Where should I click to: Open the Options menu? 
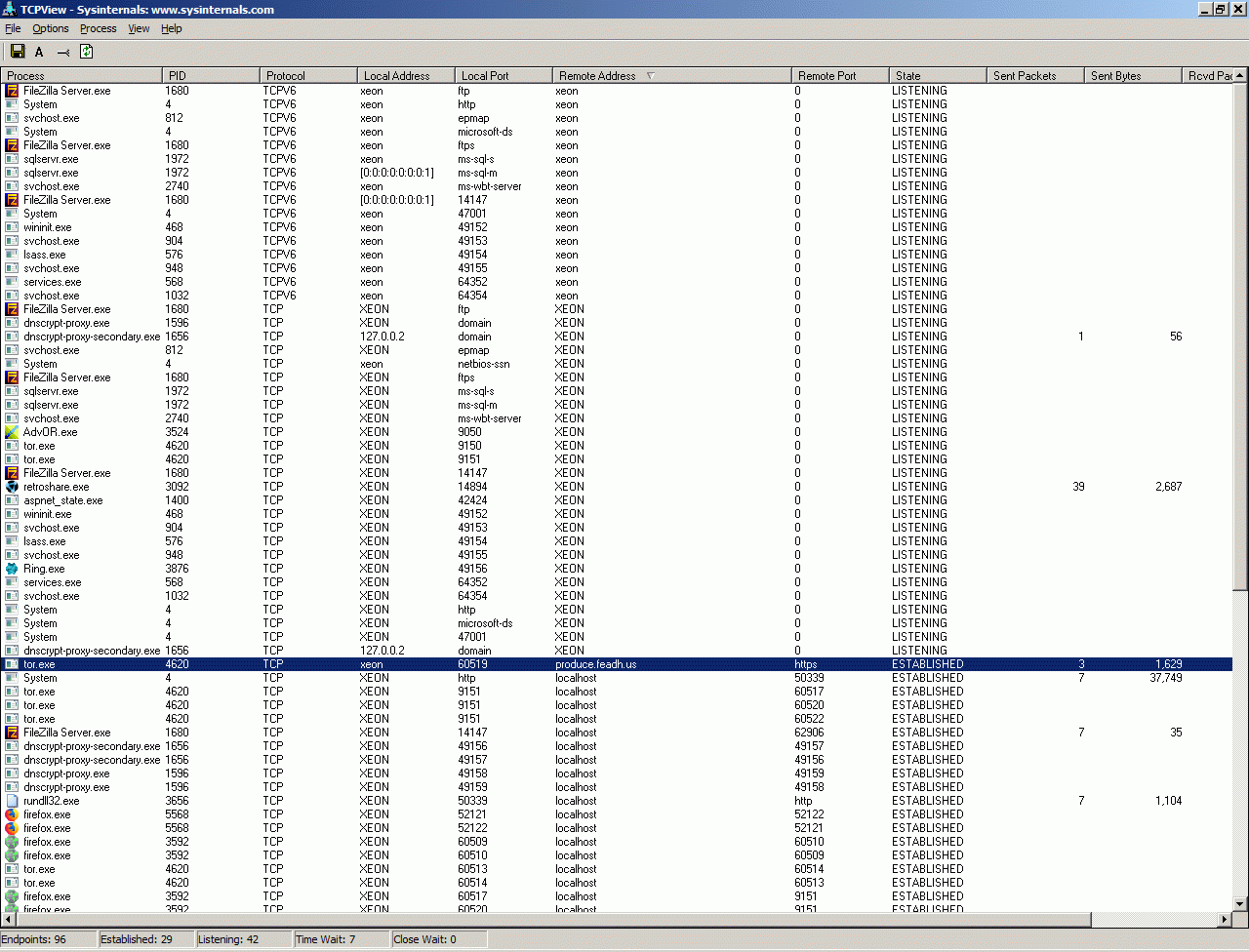coord(51,28)
